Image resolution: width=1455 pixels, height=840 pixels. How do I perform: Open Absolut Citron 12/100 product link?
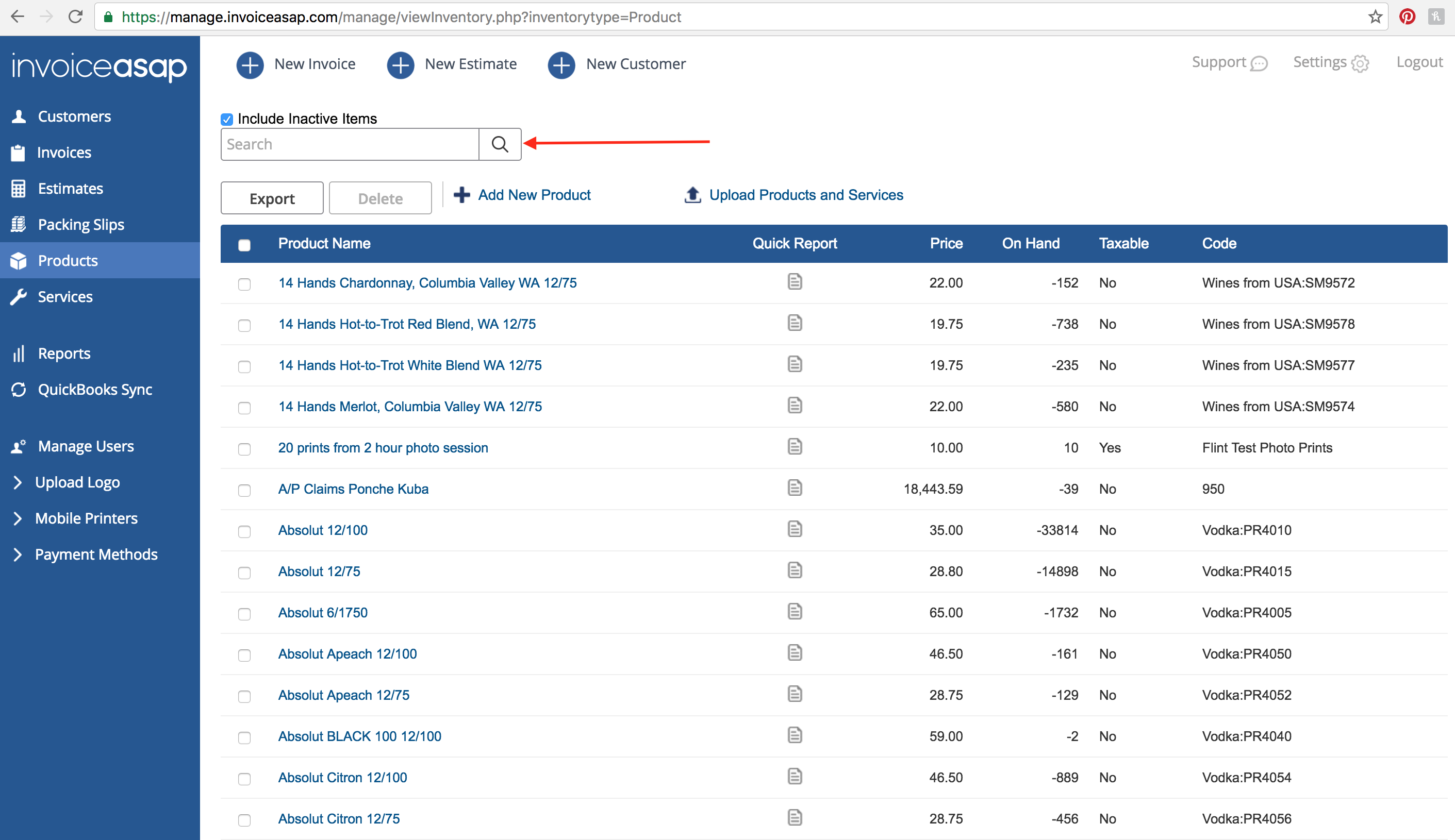[342, 778]
